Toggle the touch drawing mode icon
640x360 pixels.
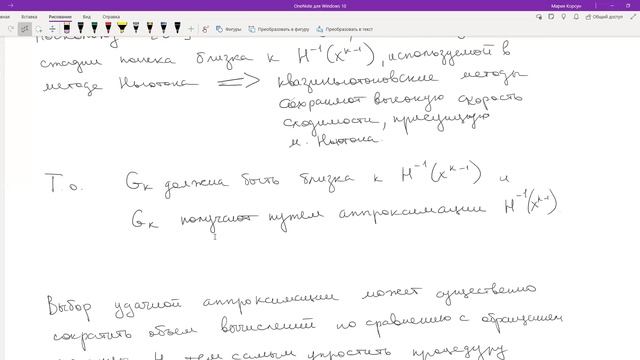(x=205, y=29)
